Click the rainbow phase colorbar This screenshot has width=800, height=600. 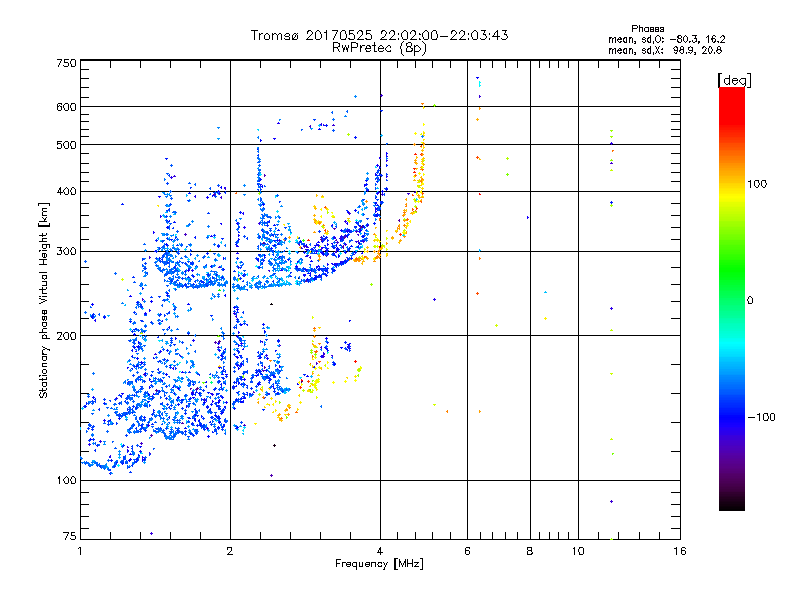(x=732, y=298)
